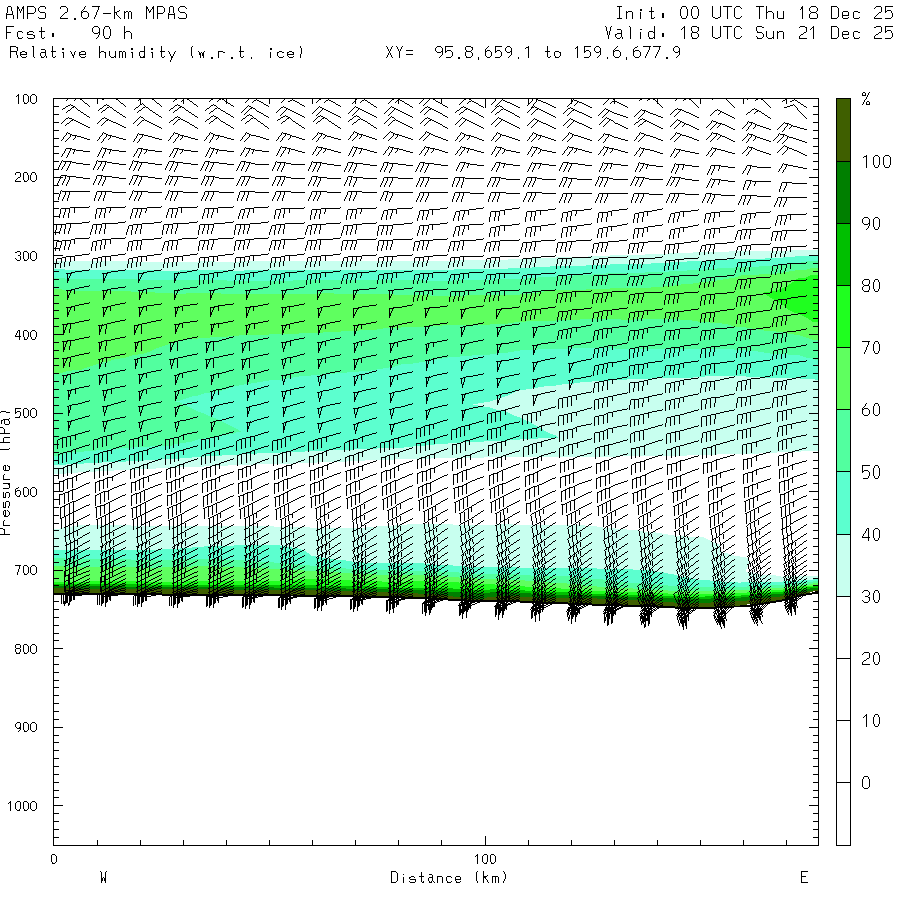The width and height of the screenshot is (900, 900).
Task: Click the 'Init: 00 UTC Thu 18 Dec 25' text
Action: click(754, 13)
